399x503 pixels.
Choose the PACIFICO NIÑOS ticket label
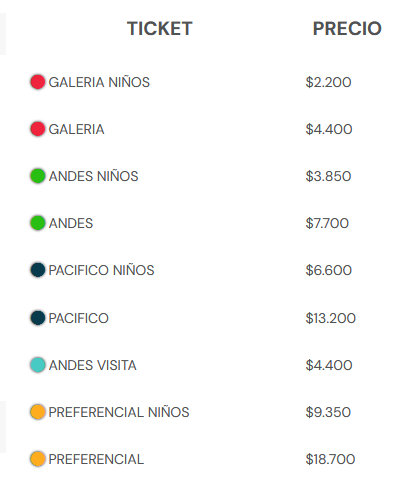click(101, 270)
